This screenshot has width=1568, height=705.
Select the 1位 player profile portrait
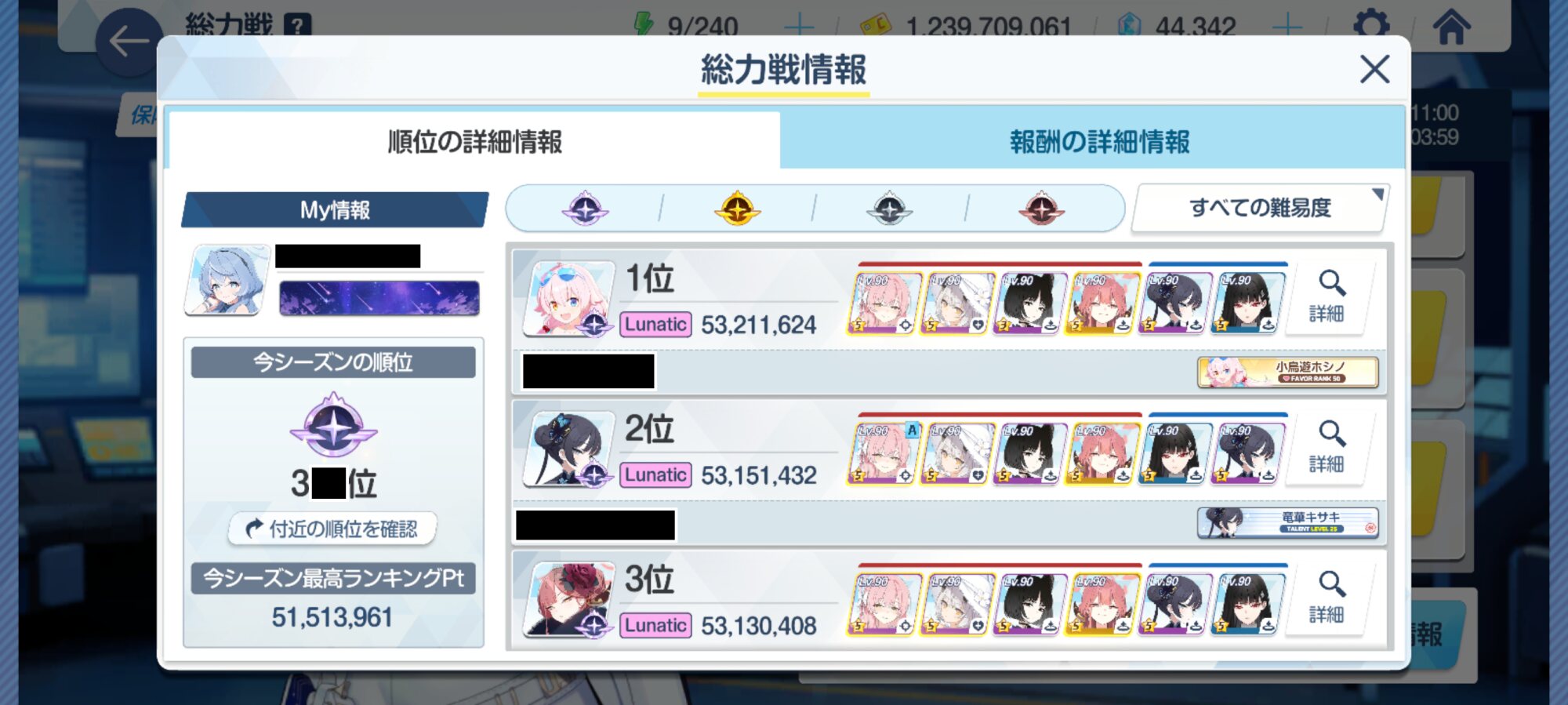(567, 298)
